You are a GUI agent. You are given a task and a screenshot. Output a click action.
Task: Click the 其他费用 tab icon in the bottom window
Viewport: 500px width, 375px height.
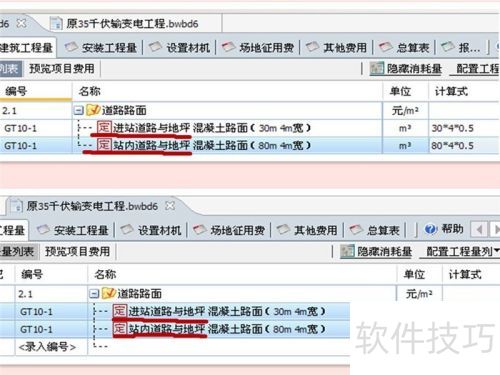(284, 230)
